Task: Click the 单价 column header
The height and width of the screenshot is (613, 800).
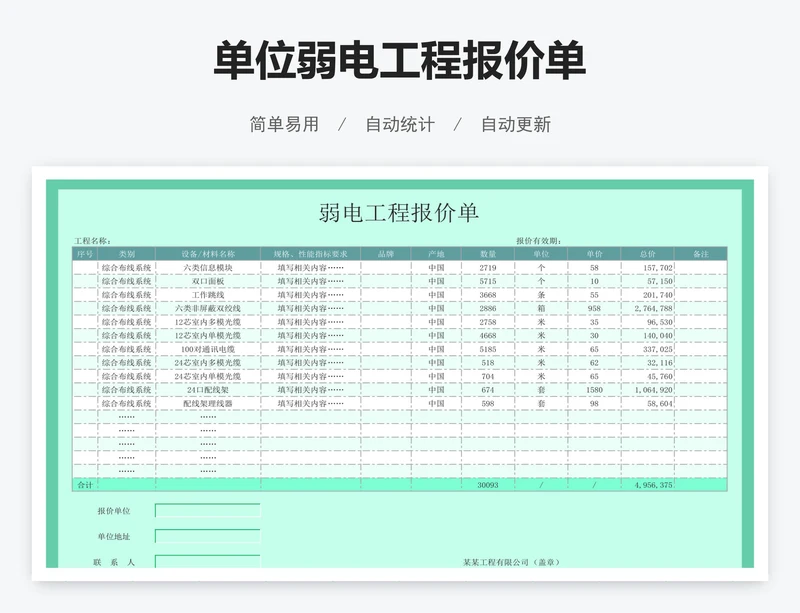Action: point(594,254)
